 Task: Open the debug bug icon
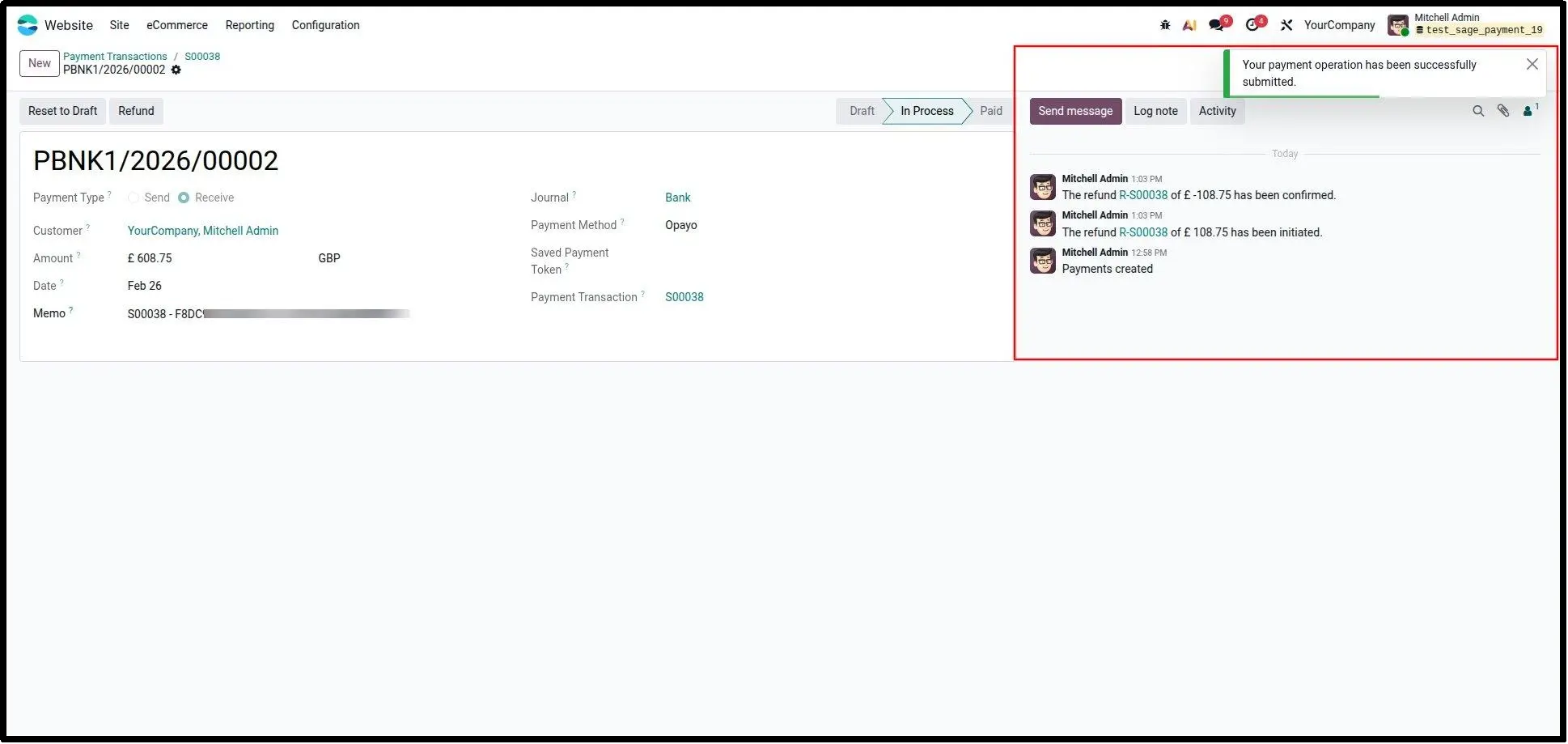1166,25
